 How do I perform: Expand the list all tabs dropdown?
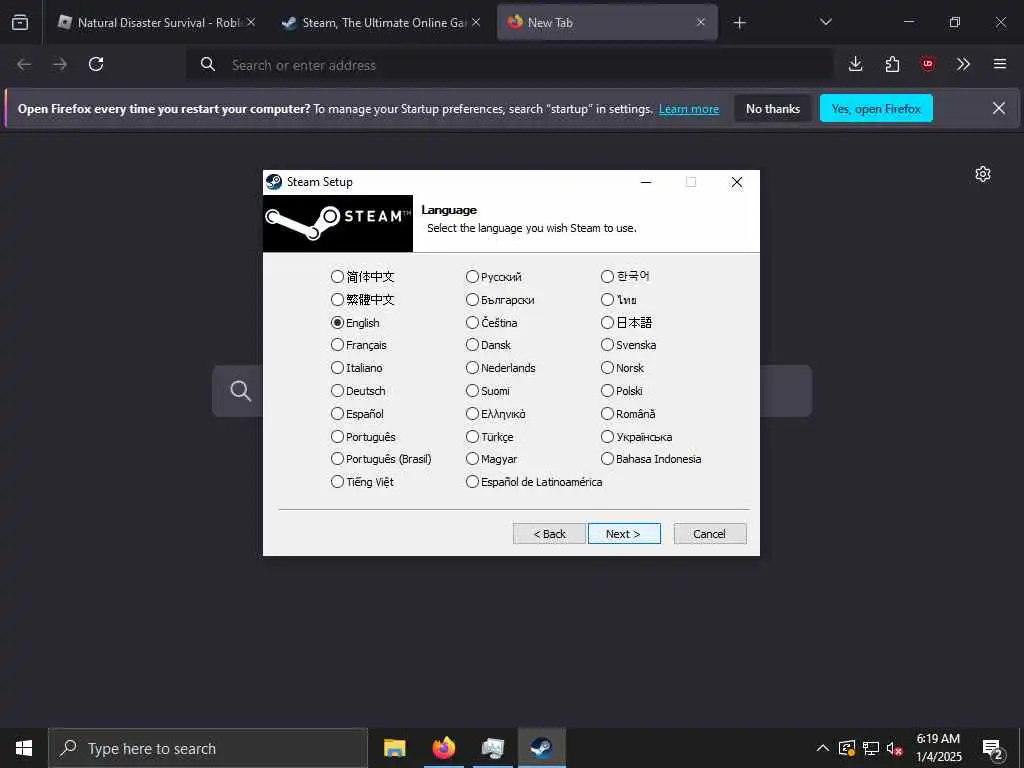tap(825, 22)
